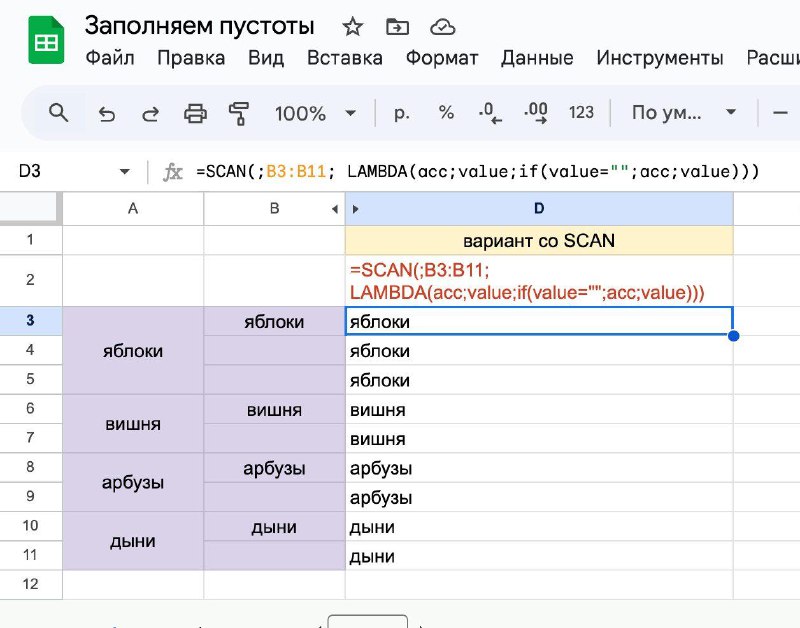Screen dimensions: 800x628
Task: Select the paint format roller icon
Action: pyautogui.click(x=239, y=113)
